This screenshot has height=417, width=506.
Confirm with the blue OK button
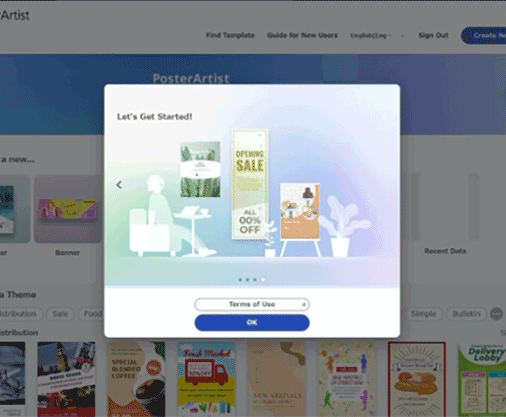[x=252, y=322]
